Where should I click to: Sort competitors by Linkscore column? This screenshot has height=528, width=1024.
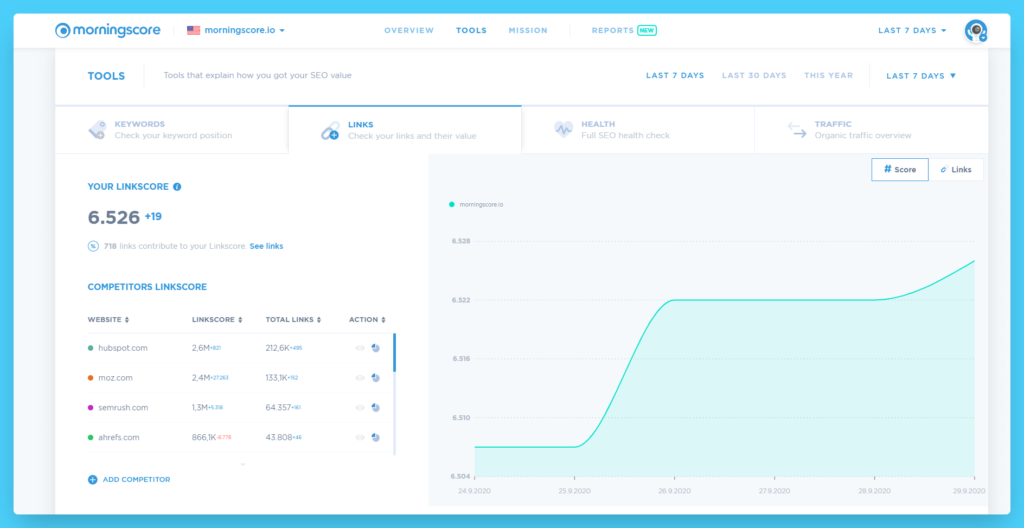click(x=217, y=320)
